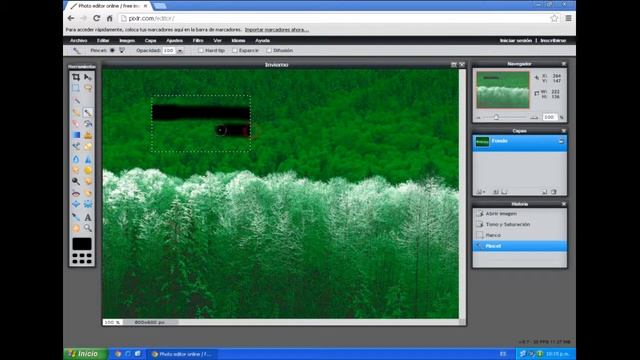
Task: Select the Magic Wand tool
Action: pyautogui.click(x=76, y=100)
